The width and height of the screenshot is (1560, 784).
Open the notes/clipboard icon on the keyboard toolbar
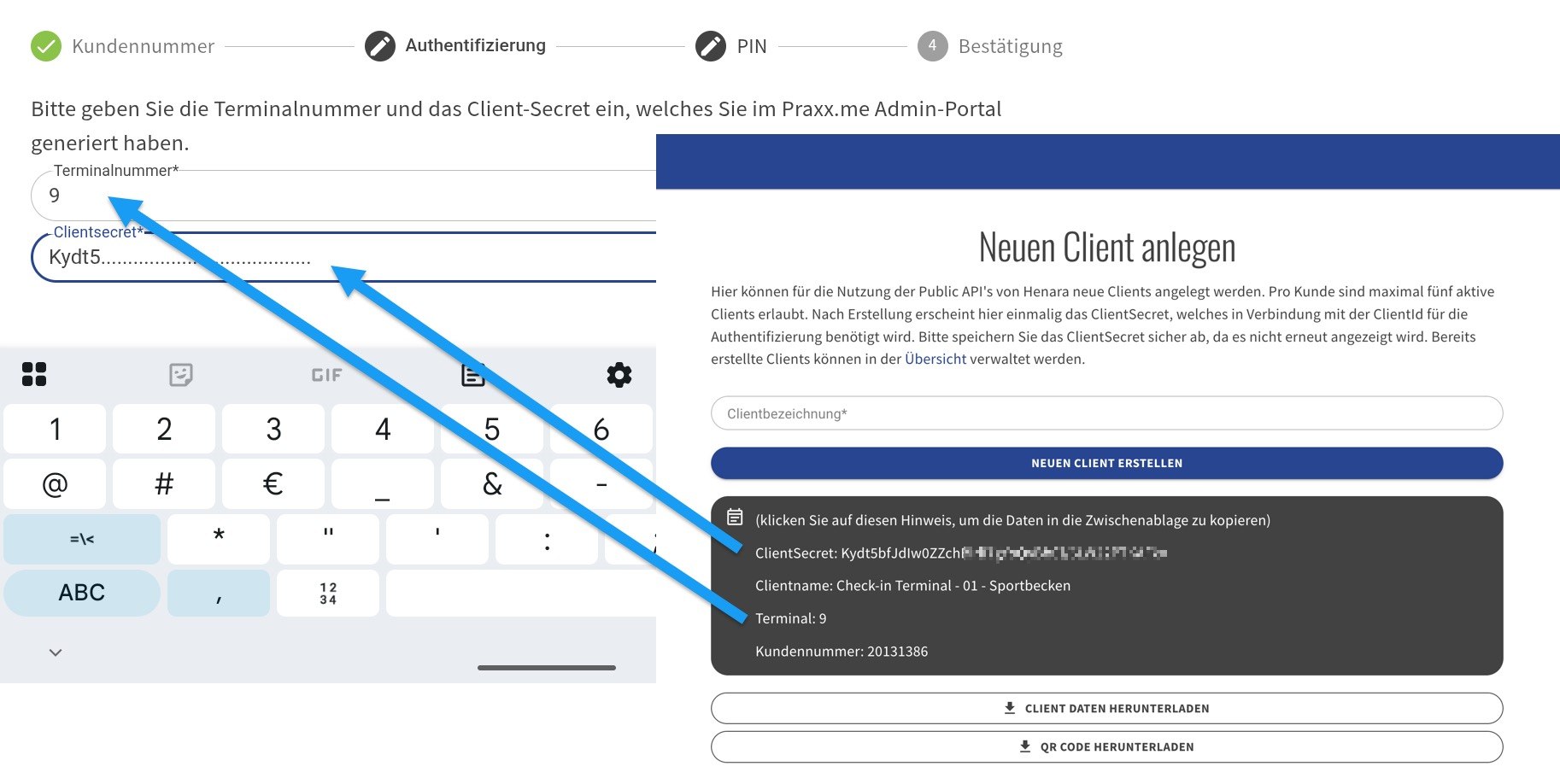tap(472, 374)
